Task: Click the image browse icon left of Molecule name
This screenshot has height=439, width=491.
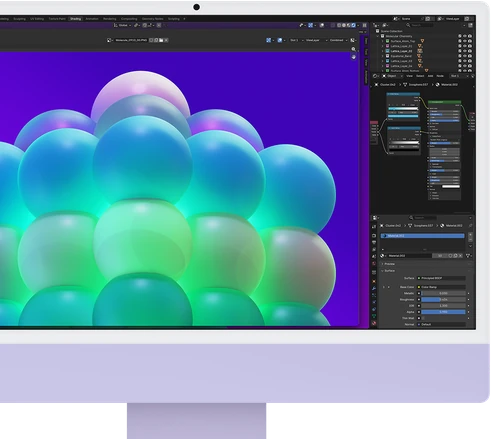Action: point(109,40)
